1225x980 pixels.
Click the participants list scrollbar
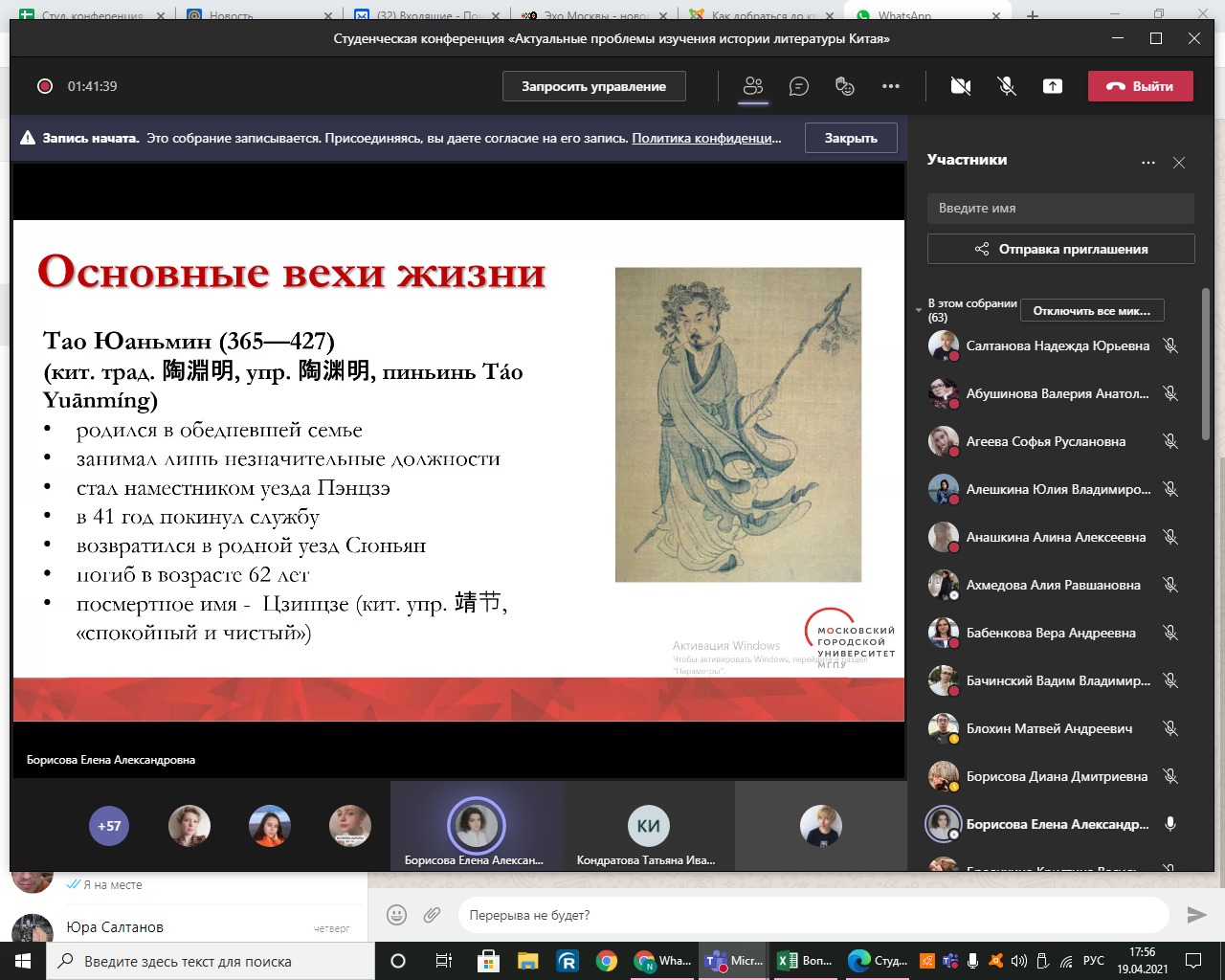point(1206,364)
